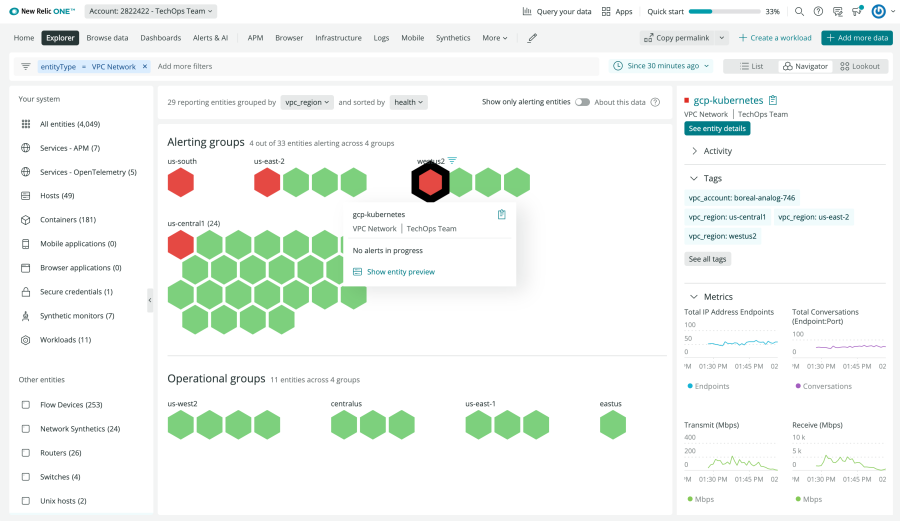Open the Alerts & AI tab

coord(211,38)
